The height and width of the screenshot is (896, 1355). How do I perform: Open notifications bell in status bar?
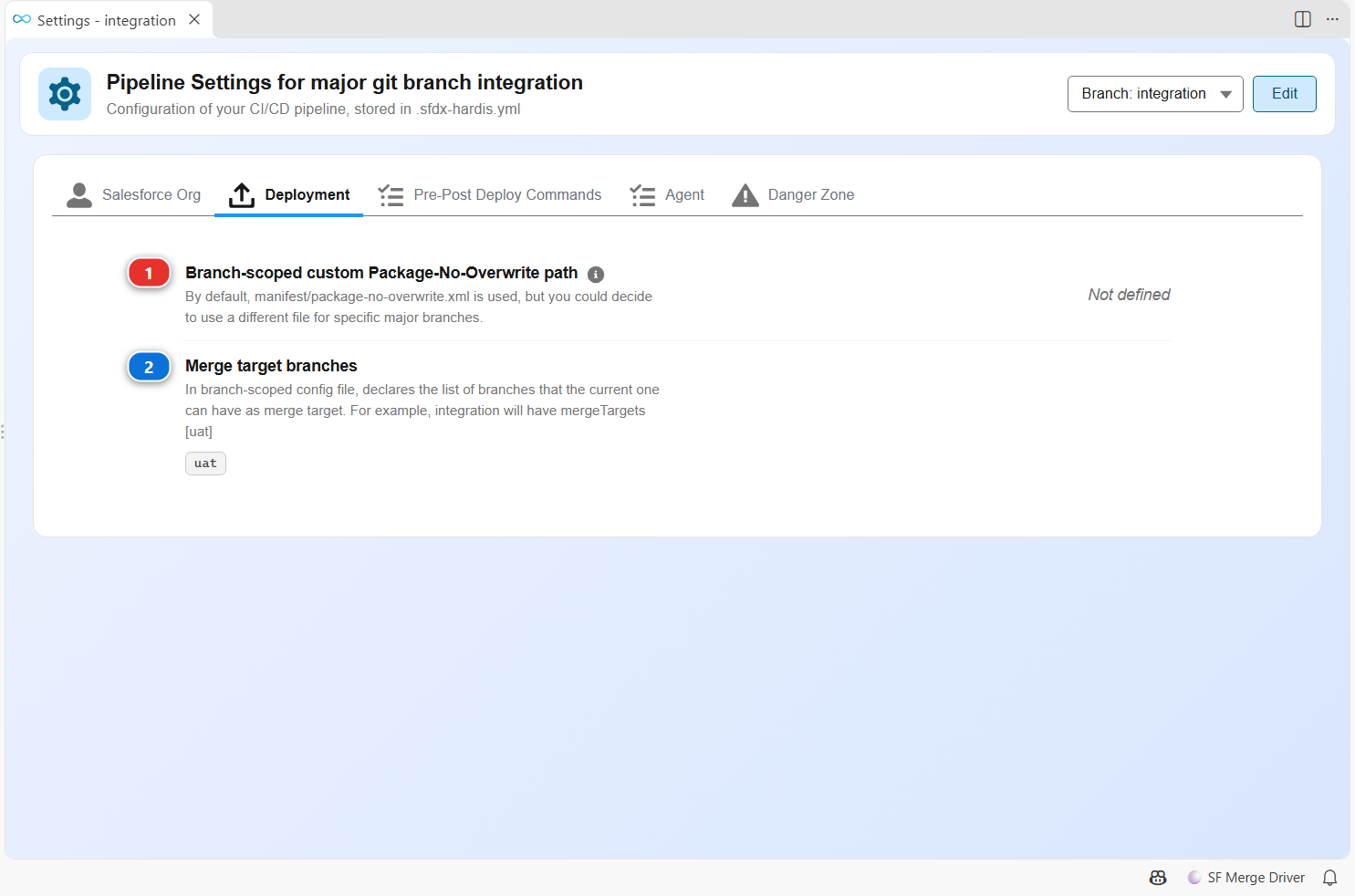coord(1330,878)
